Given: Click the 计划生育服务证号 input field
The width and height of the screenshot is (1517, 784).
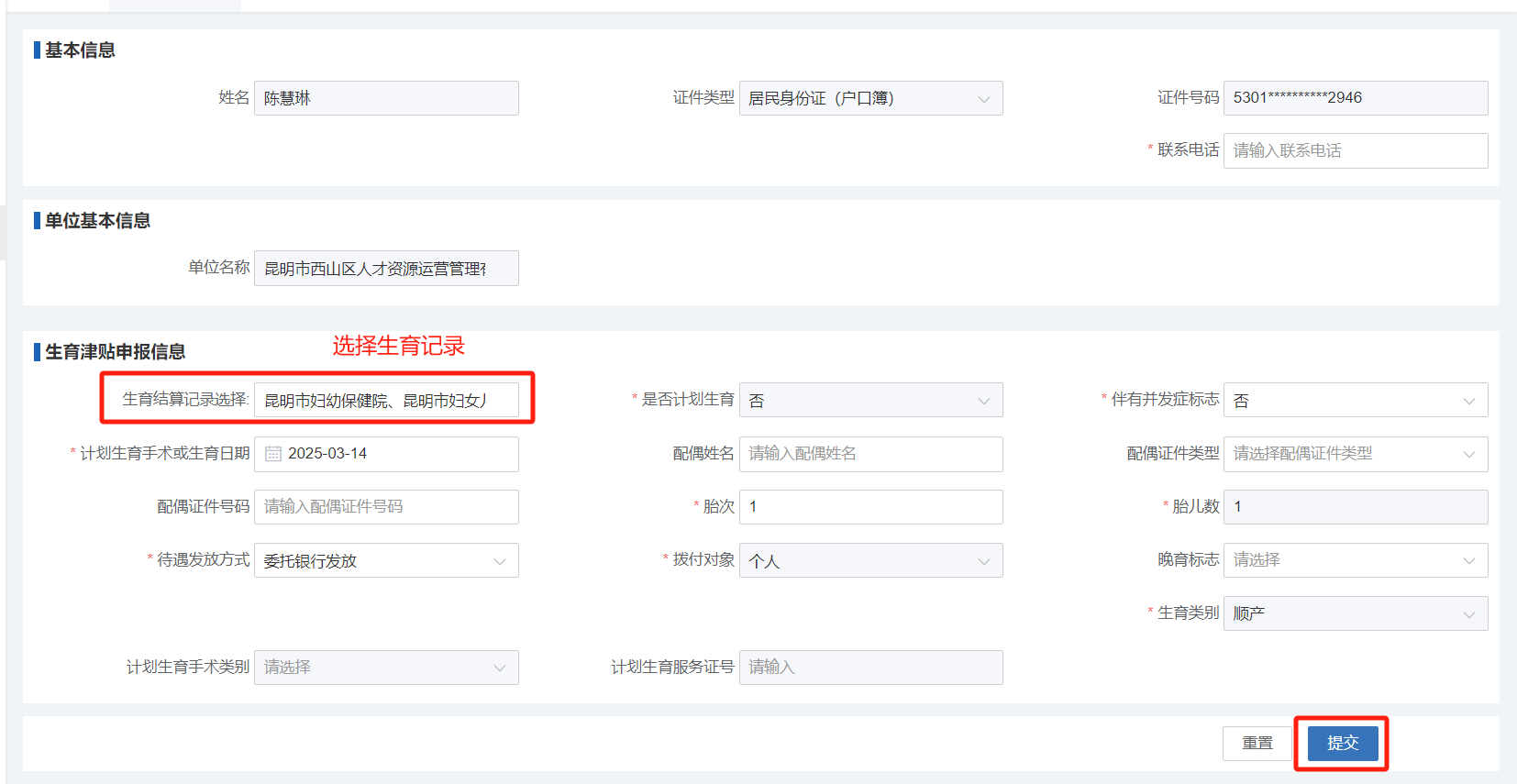Looking at the screenshot, I should coord(869,668).
